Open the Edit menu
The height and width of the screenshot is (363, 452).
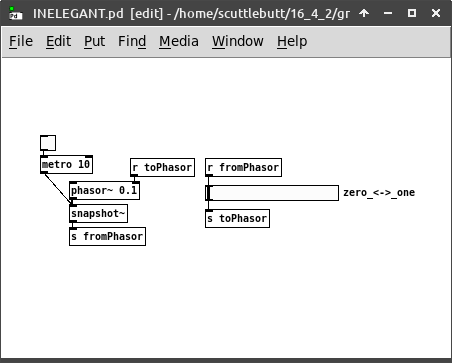(x=58, y=41)
